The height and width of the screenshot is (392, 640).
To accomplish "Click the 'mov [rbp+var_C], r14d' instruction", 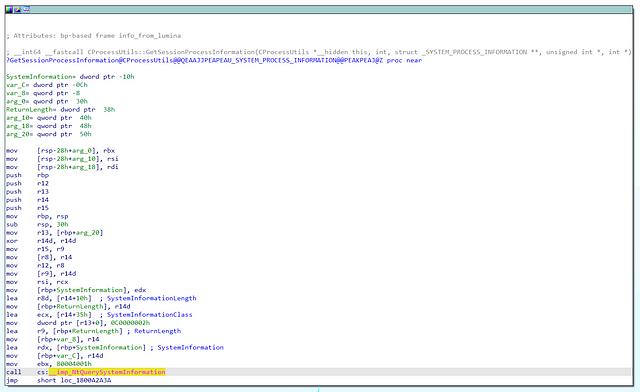I will click(55, 356).
